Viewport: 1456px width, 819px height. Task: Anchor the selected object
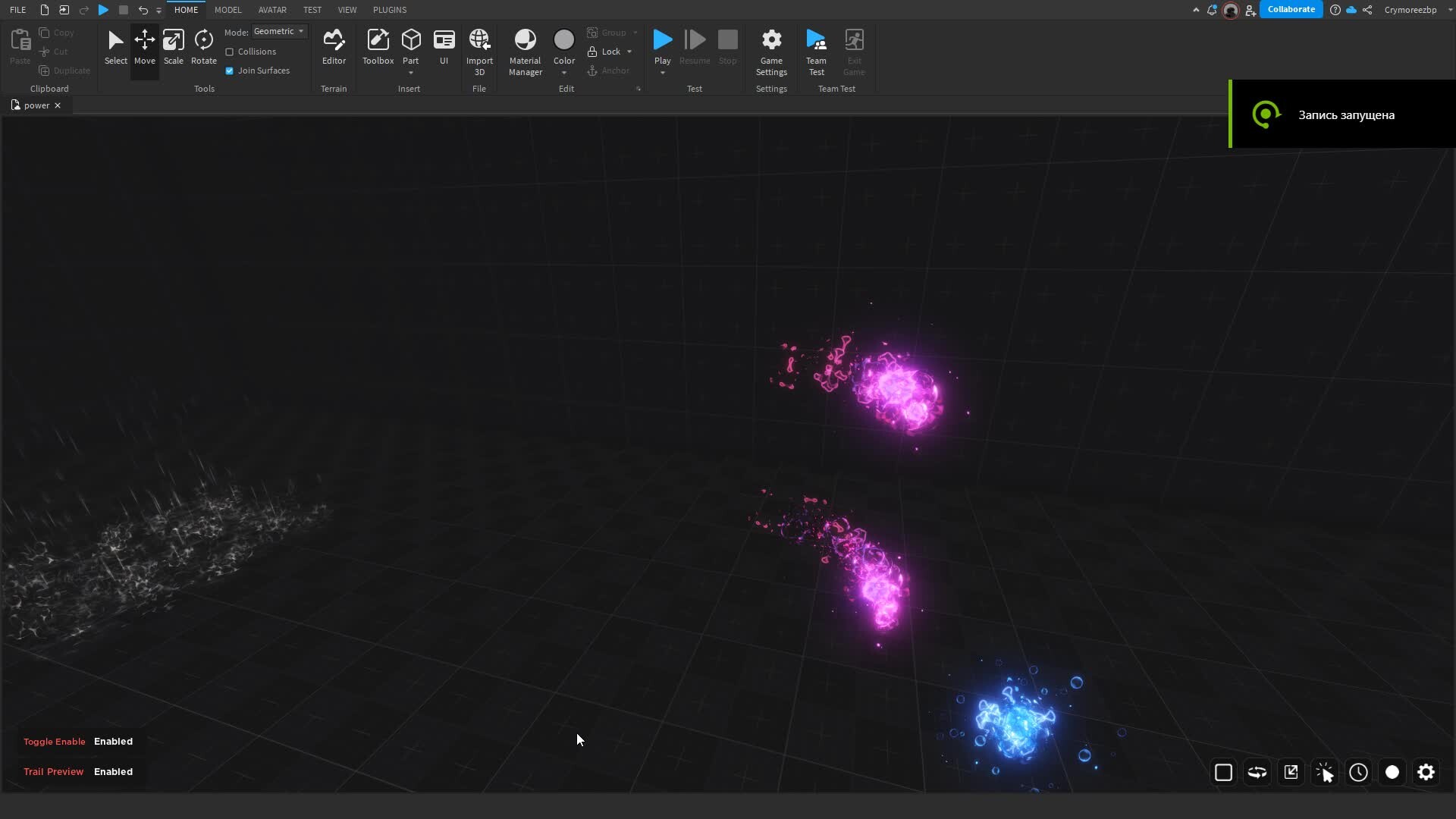pyautogui.click(x=609, y=71)
